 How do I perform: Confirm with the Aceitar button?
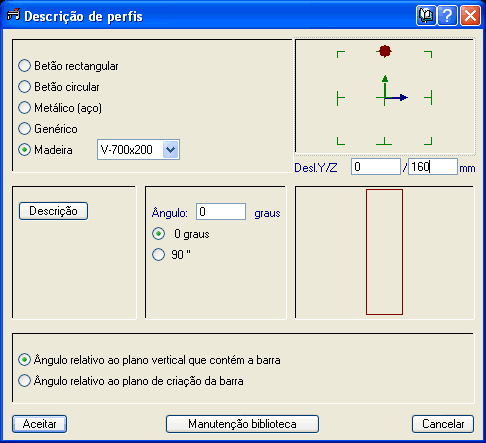click(39, 424)
